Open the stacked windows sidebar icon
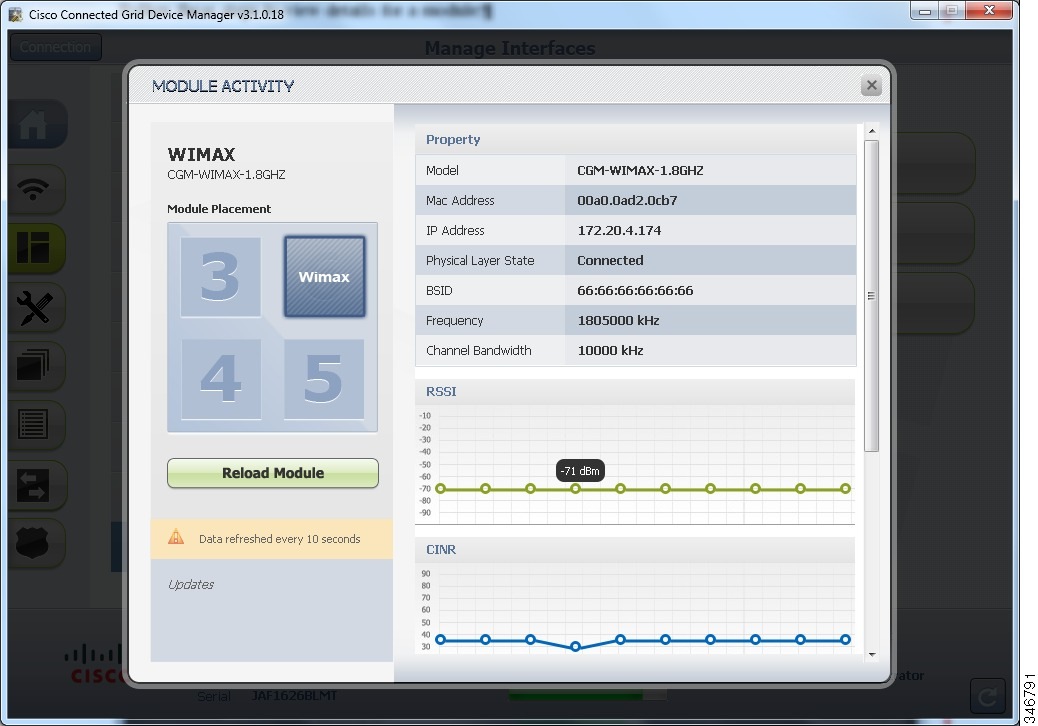This screenshot has height=726, width=1038. point(34,366)
